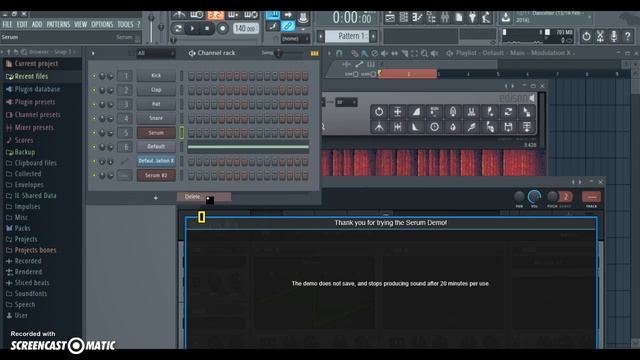Open the FILE menu

point(7,24)
